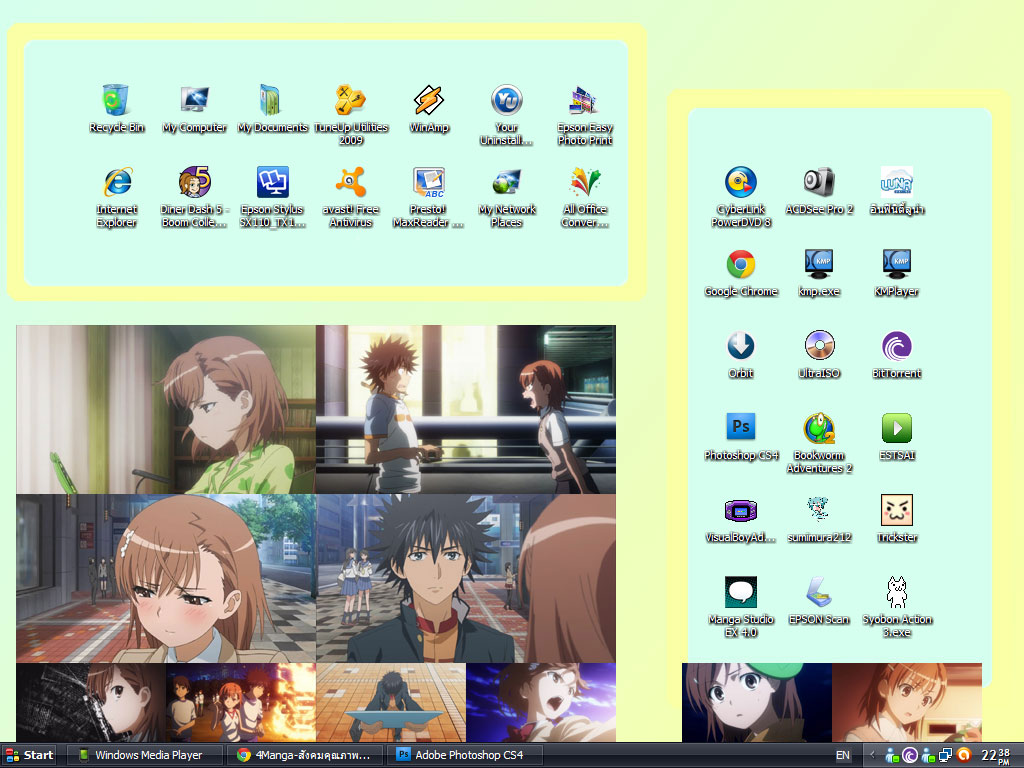Screen dimensions: 1024x768
Task: Expand hidden system tray icons arrow
Action: 872,755
